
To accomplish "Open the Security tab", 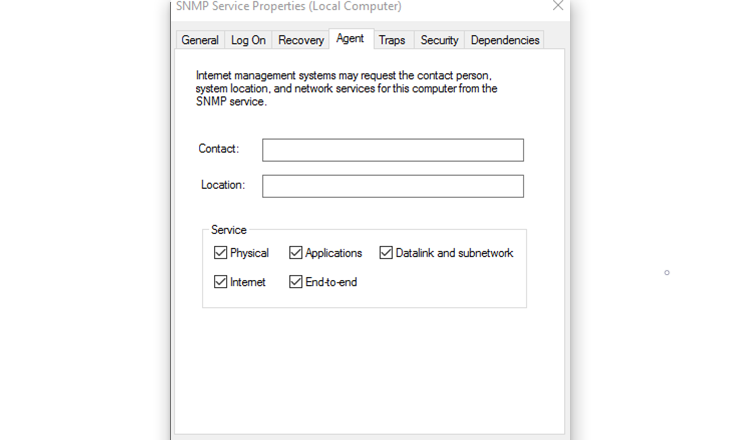I will coord(439,40).
